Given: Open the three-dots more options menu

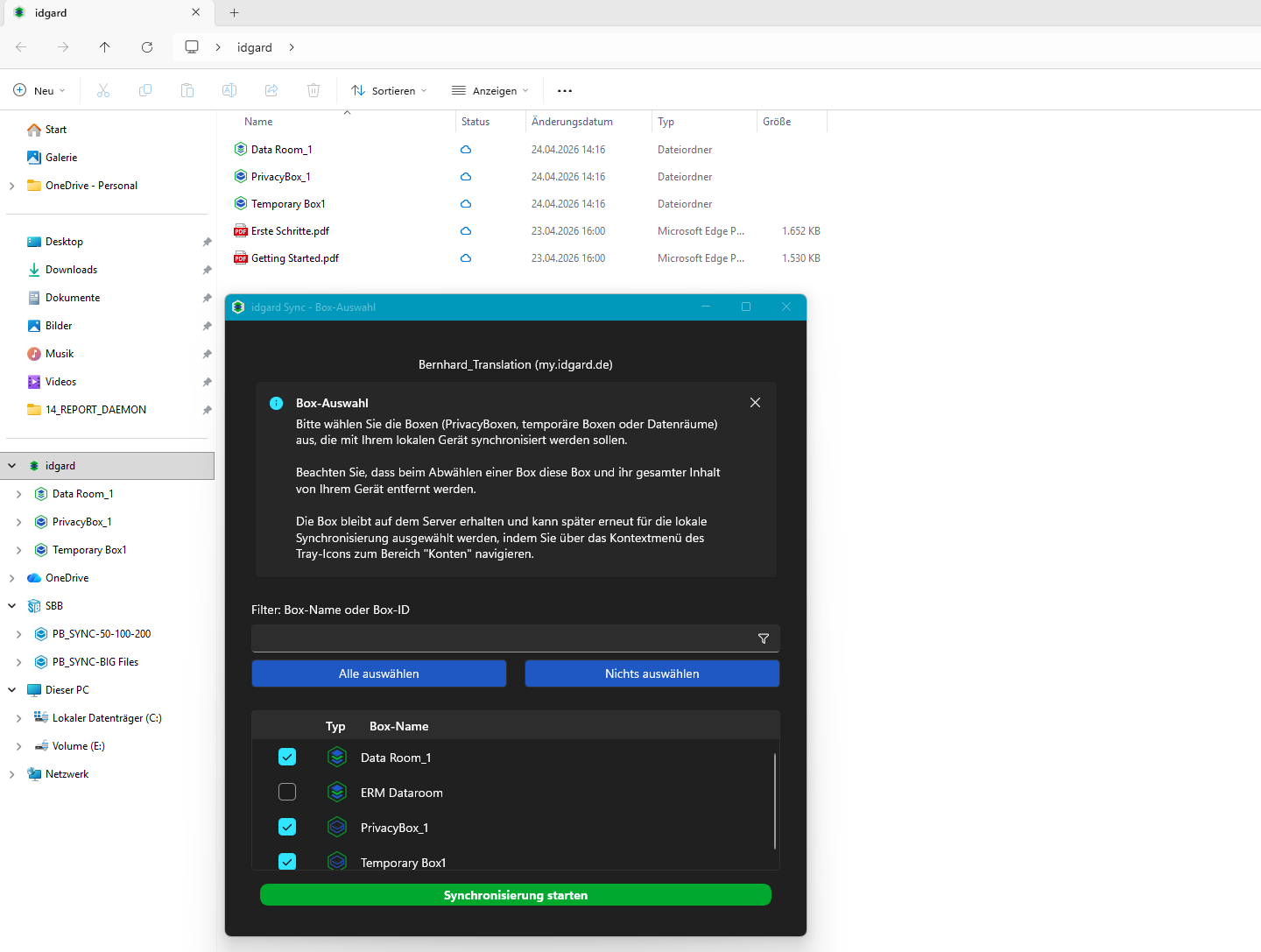Looking at the screenshot, I should (x=565, y=90).
